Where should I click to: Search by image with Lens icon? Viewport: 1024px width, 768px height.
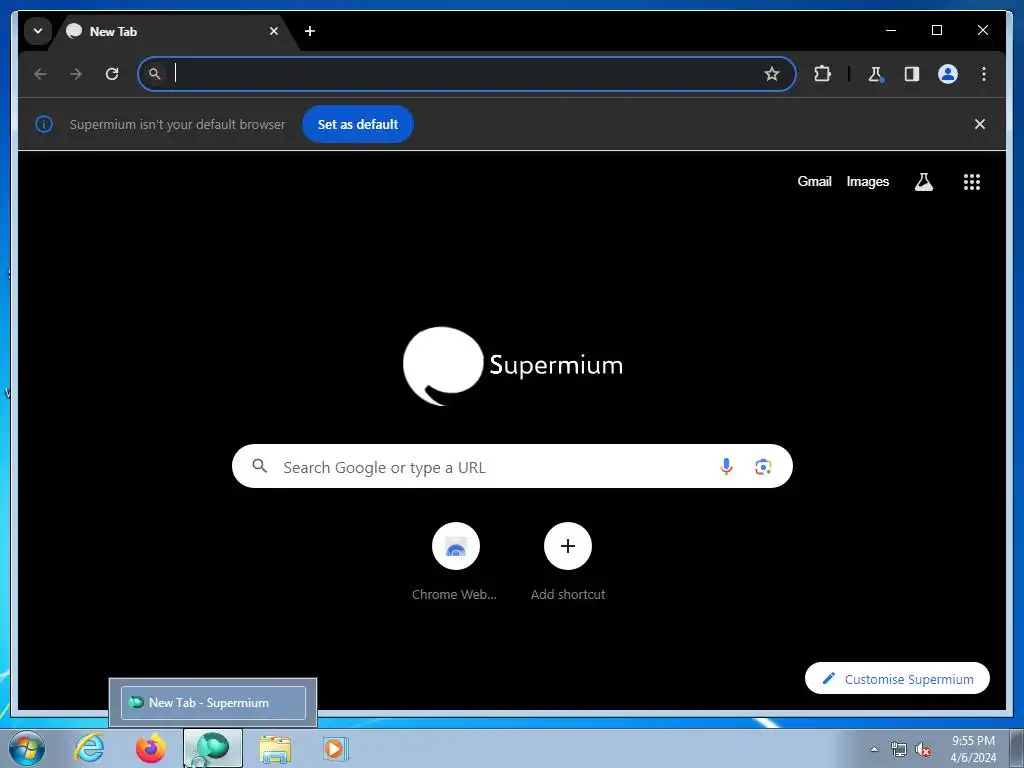[x=763, y=466]
